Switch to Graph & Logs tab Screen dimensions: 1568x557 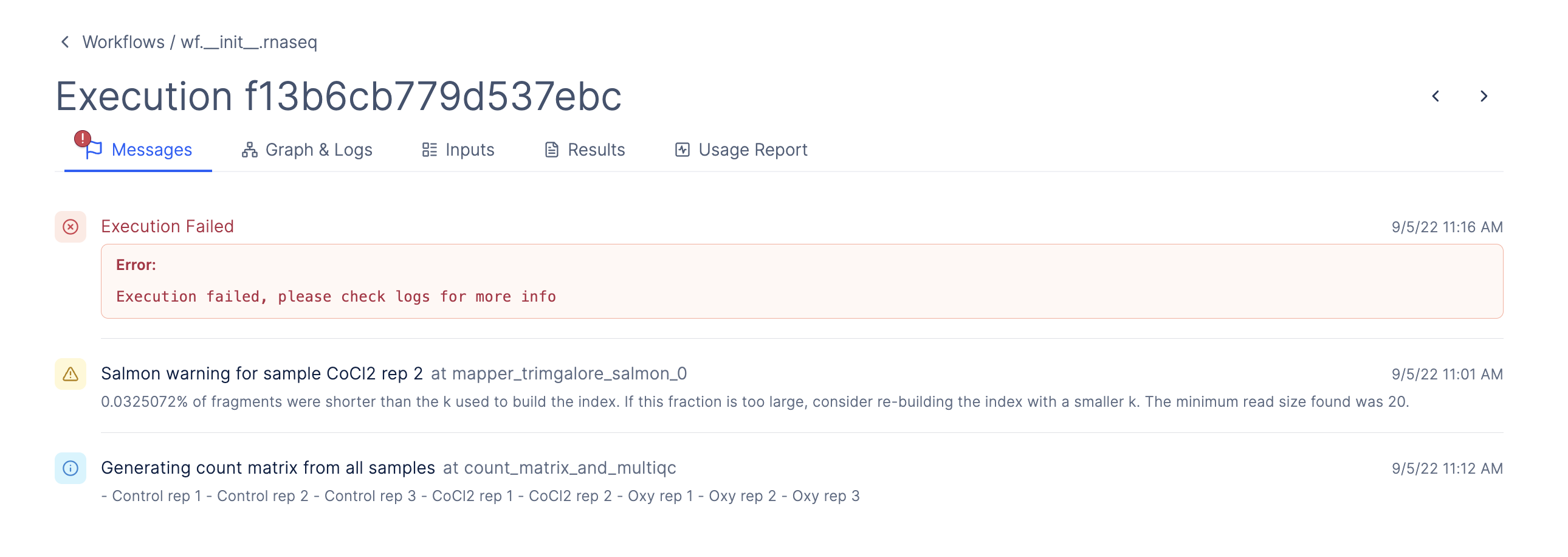tap(318, 150)
